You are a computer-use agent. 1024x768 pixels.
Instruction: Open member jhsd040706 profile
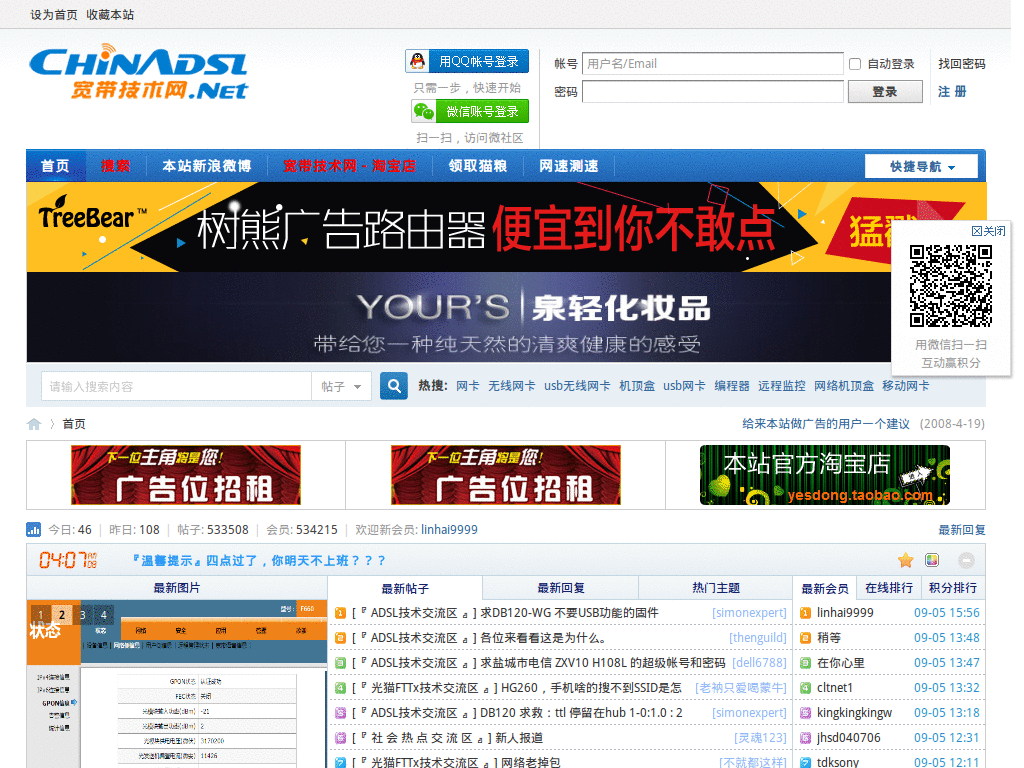tap(848, 738)
